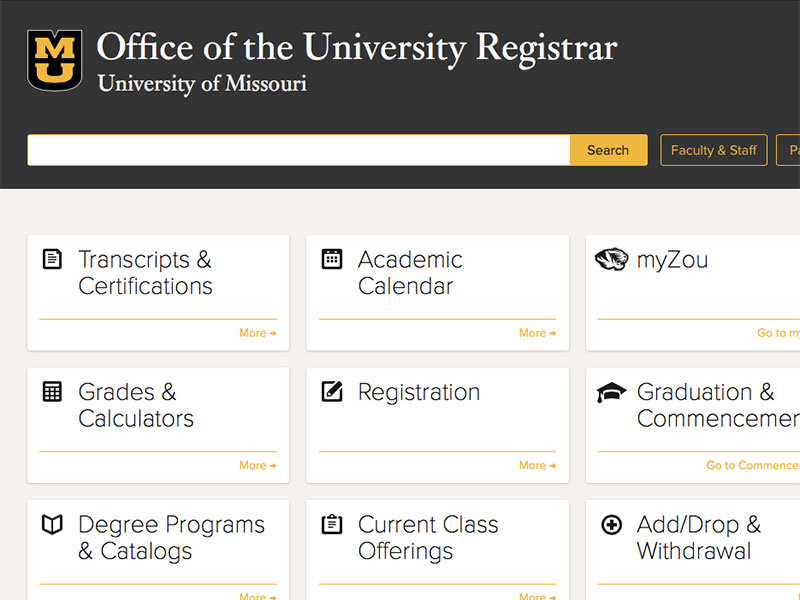800x600 pixels.
Task: Click the MU shield logo
Action: (55, 60)
